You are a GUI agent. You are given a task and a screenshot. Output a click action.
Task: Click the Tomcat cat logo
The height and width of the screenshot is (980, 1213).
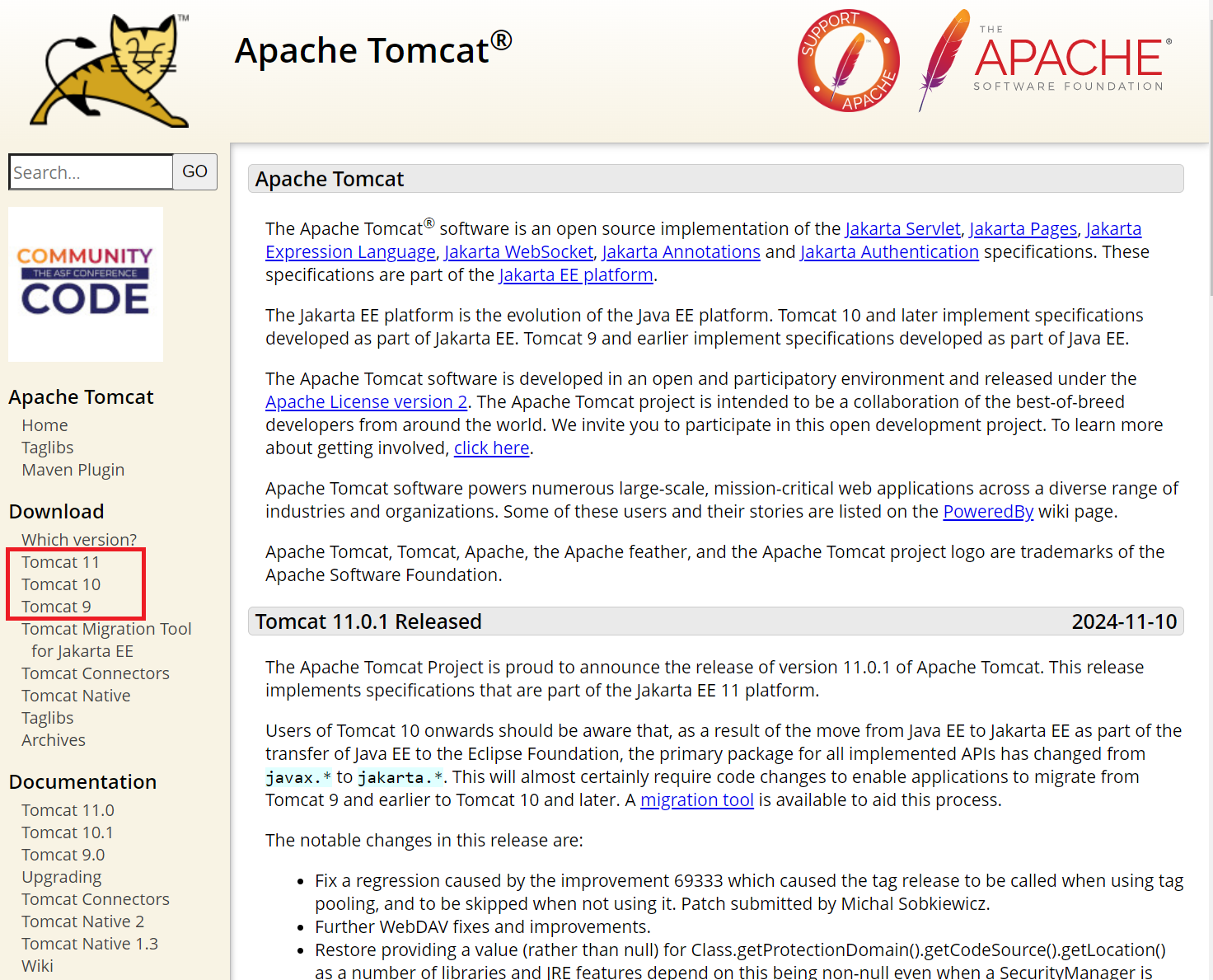tap(110, 70)
